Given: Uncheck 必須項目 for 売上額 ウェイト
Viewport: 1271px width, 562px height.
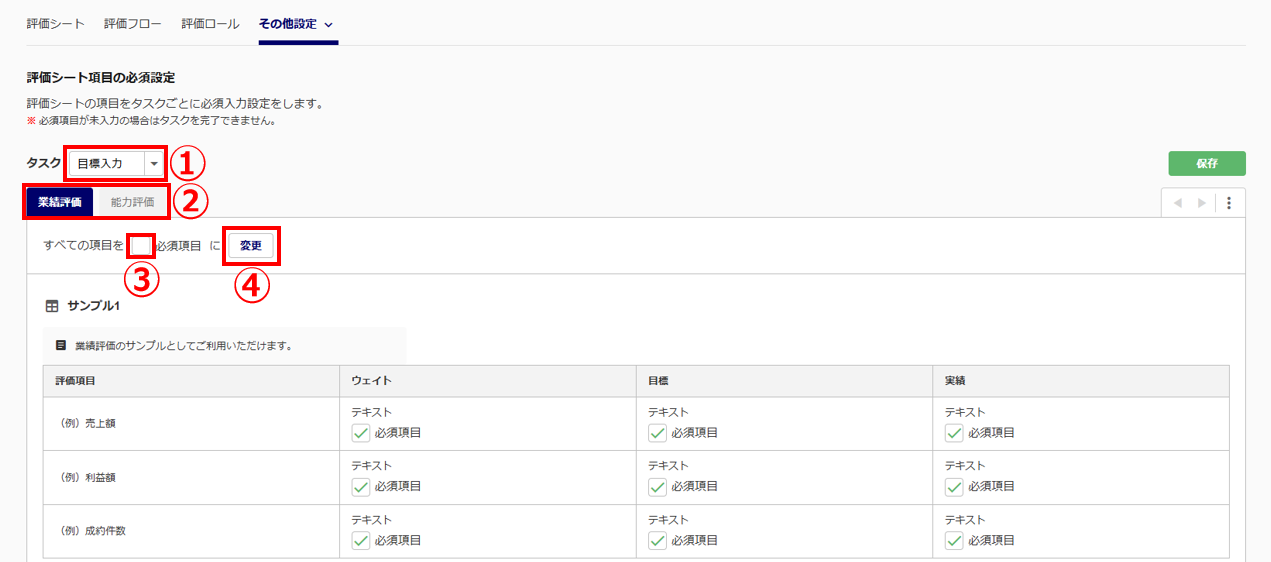Looking at the screenshot, I should coord(361,433).
